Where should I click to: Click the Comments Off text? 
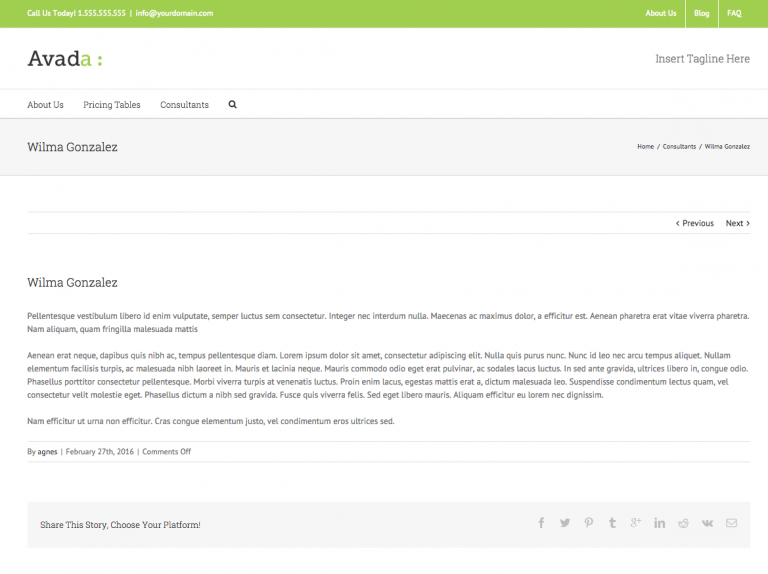click(167, 452)
